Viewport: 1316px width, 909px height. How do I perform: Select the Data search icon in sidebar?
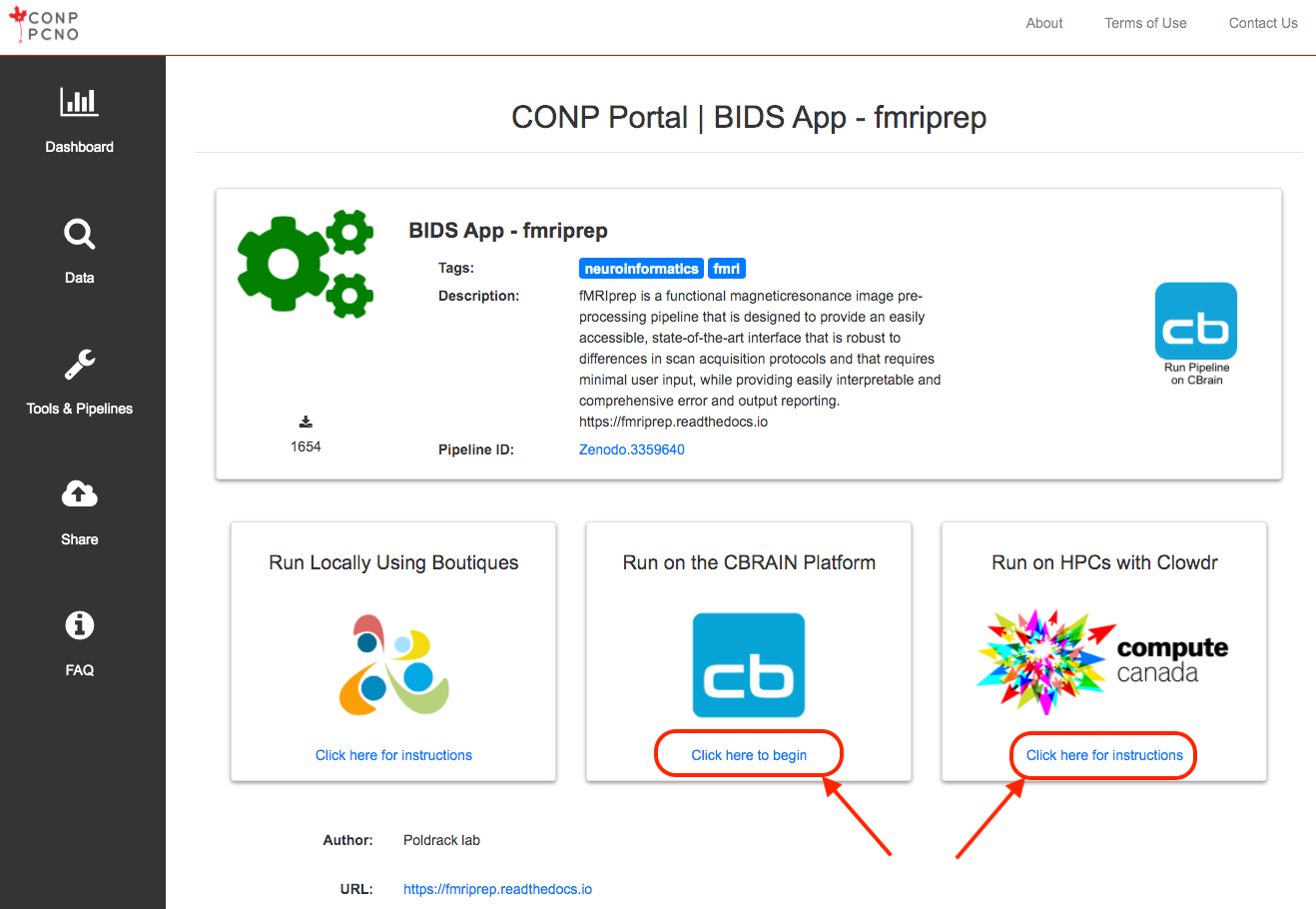(x=79, y=234)
